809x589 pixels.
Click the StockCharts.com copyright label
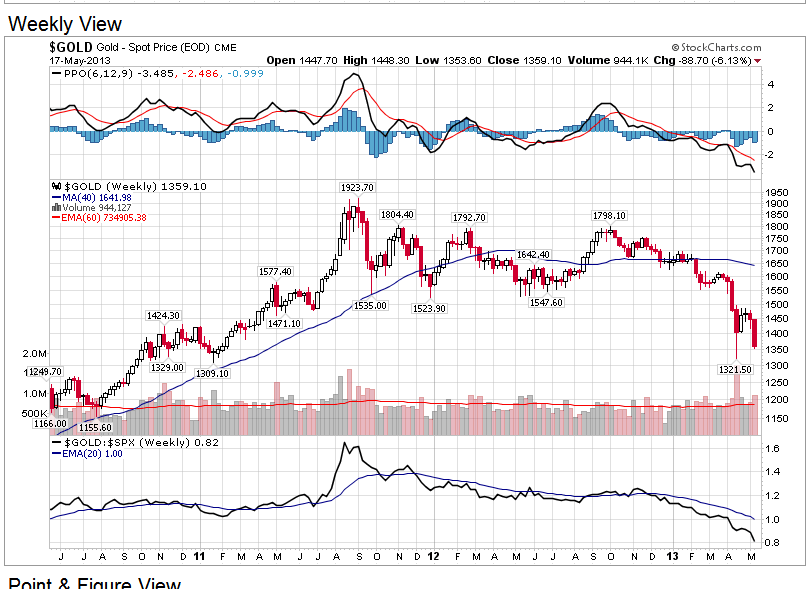[x=716, y=47]
